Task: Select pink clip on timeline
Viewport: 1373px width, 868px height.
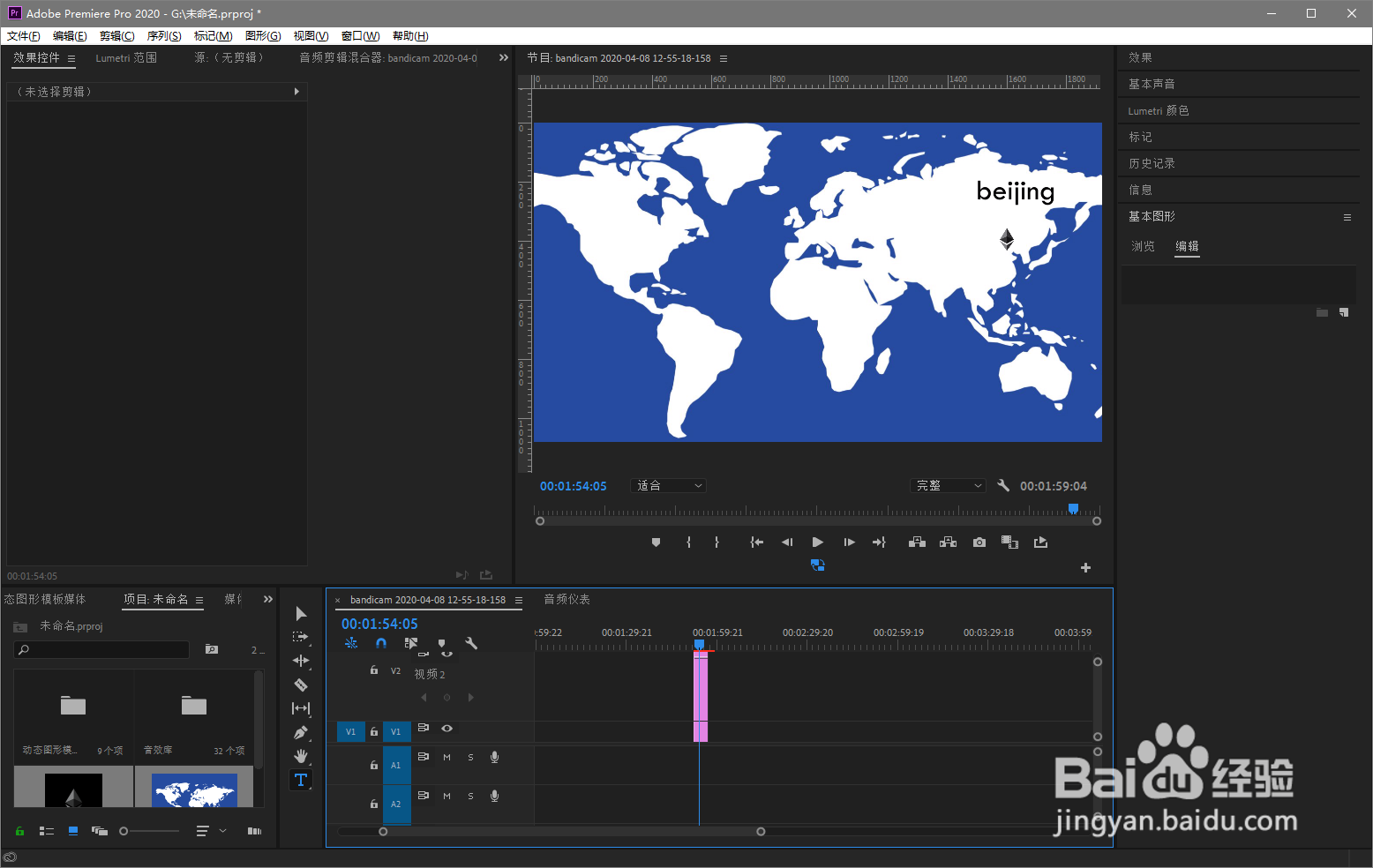Action: [x=701, y=697]
